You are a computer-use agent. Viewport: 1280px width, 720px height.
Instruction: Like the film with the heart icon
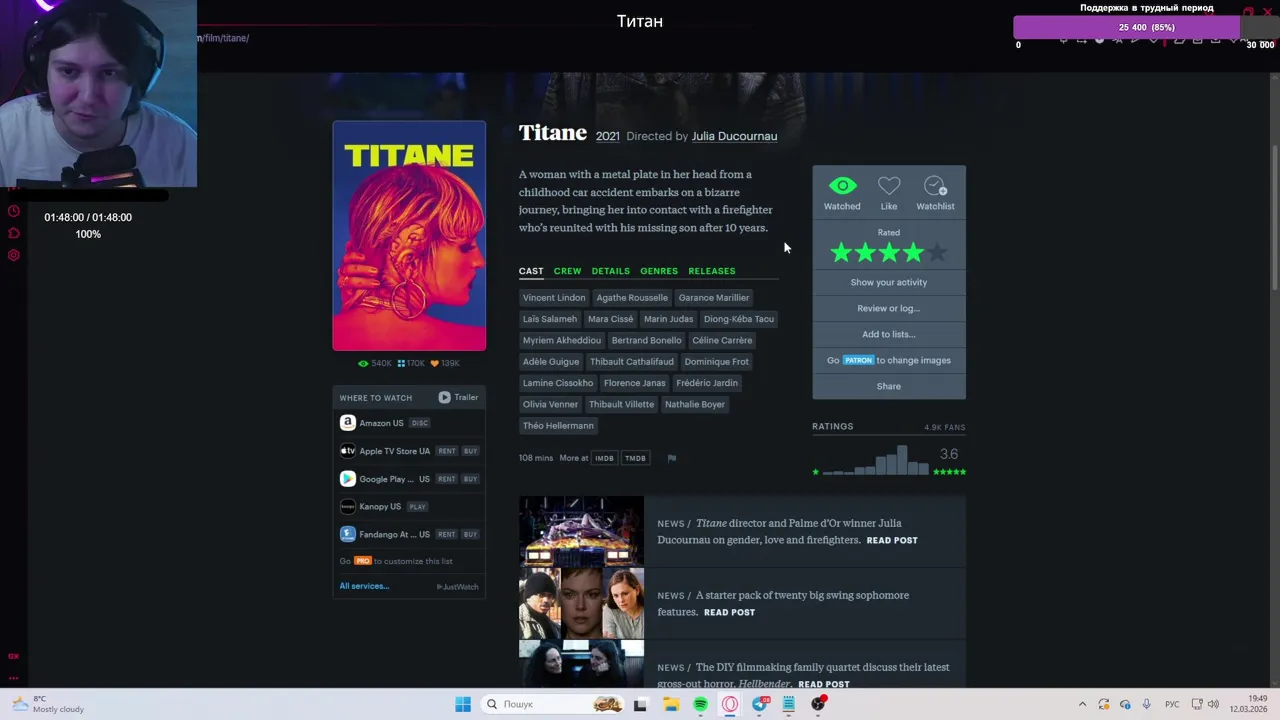(889, 186)
